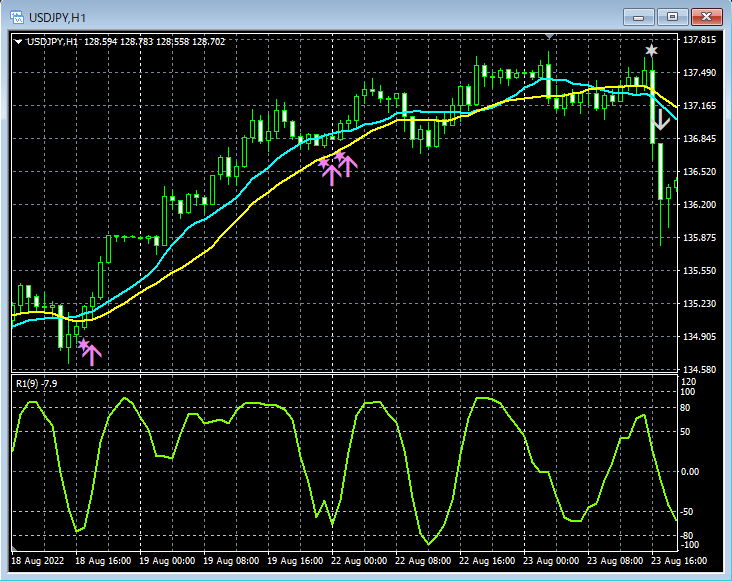Click the 22 Aug 00:00 time axis label
The width and height of the screenshot is (732, 581).
[359, 560]
